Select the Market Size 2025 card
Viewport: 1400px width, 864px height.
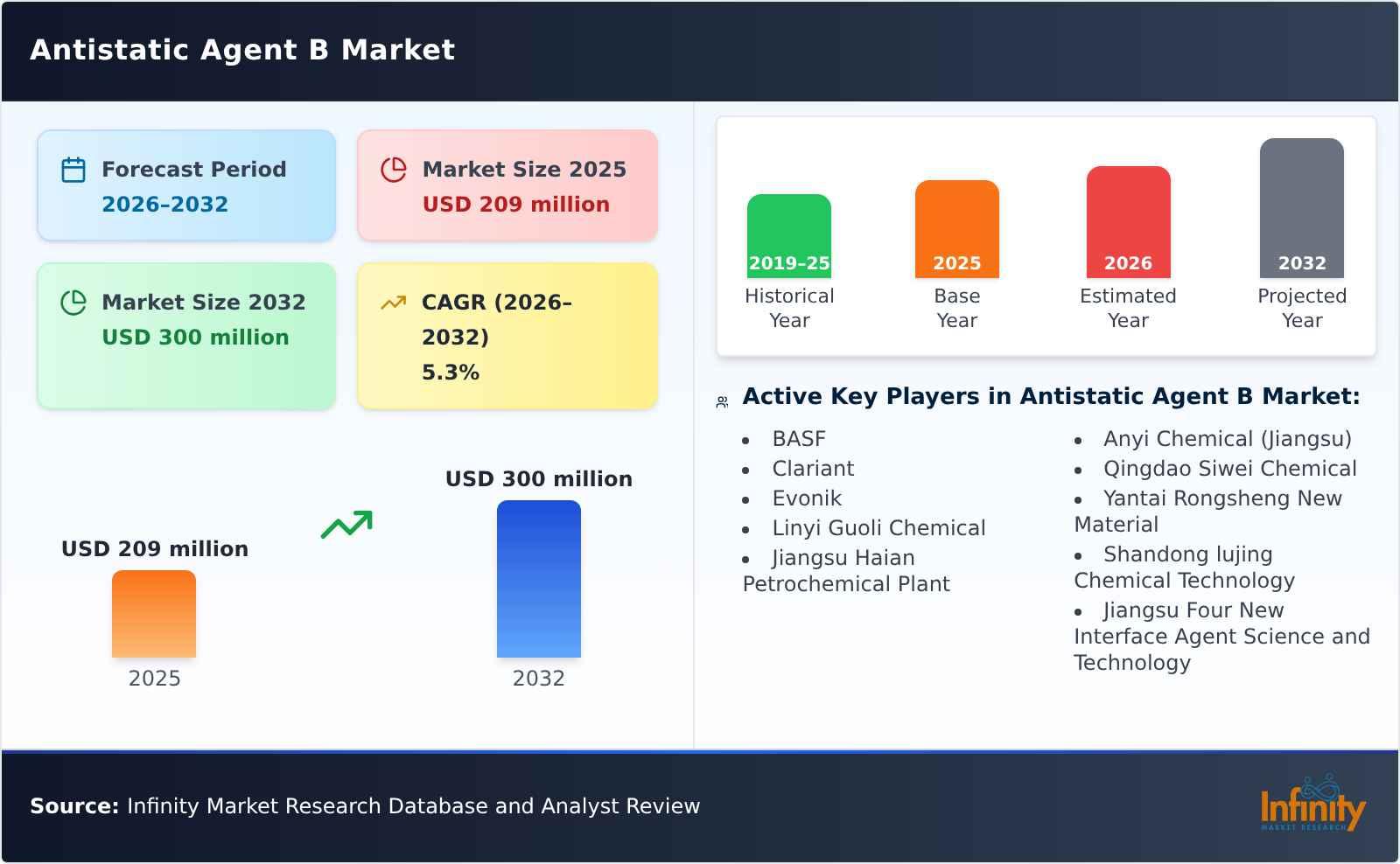coord(506,185)
